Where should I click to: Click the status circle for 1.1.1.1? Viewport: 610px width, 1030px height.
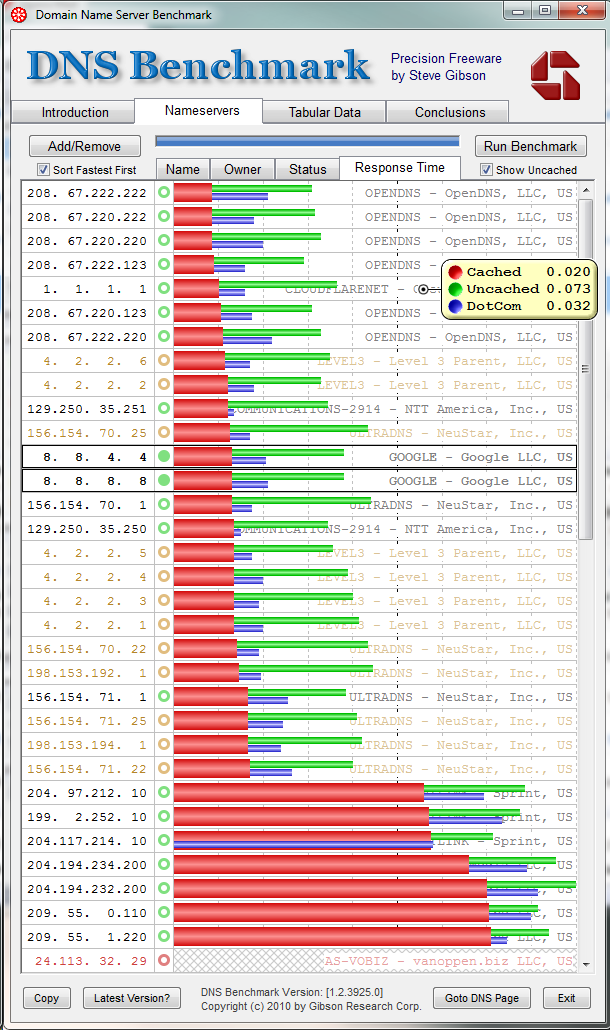(163, 288)
